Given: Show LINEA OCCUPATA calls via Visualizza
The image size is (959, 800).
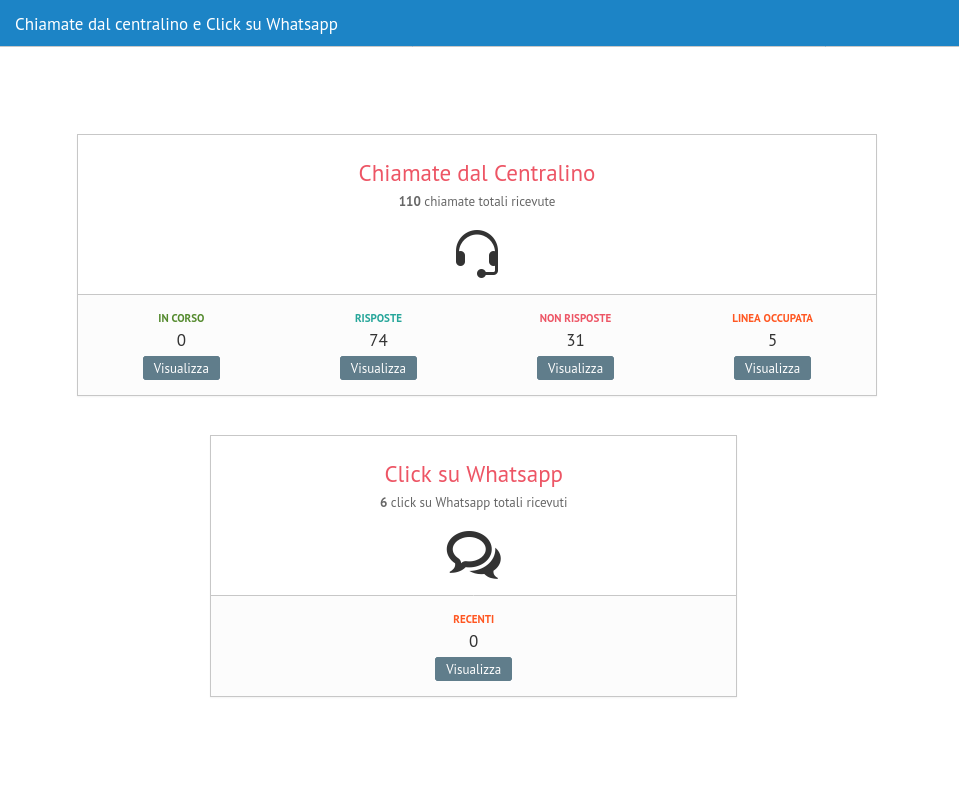Looking at the screenshot, I should (x=772, y=368).
